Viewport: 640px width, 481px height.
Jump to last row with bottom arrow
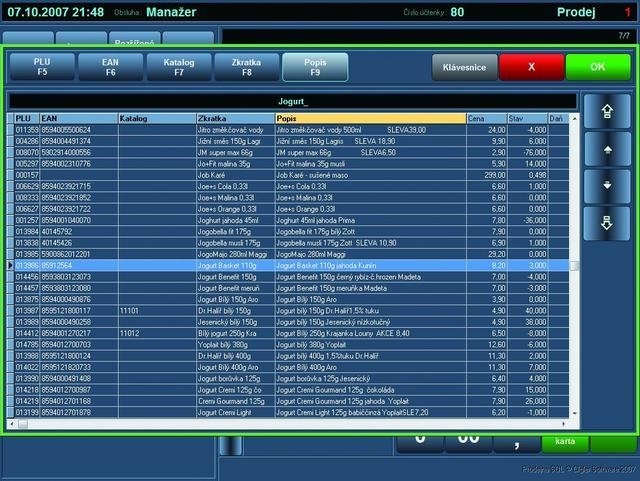pyautogui.click(x=606, y=222)
